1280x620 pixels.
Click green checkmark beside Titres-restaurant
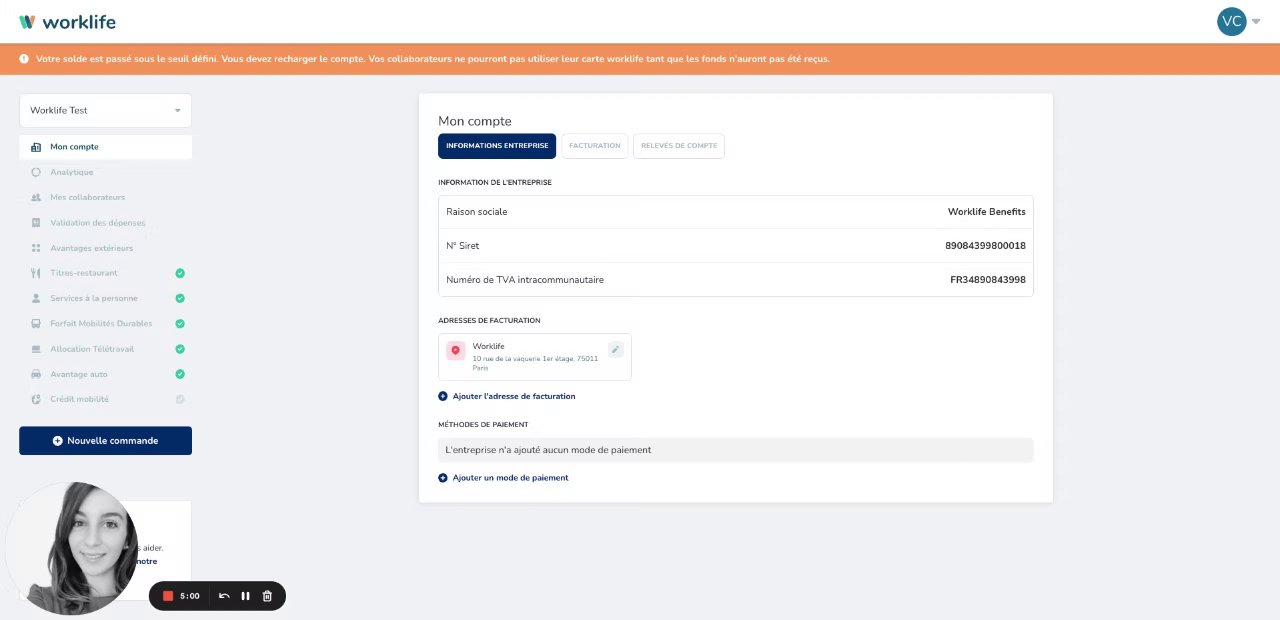click(x=180, y=273)
